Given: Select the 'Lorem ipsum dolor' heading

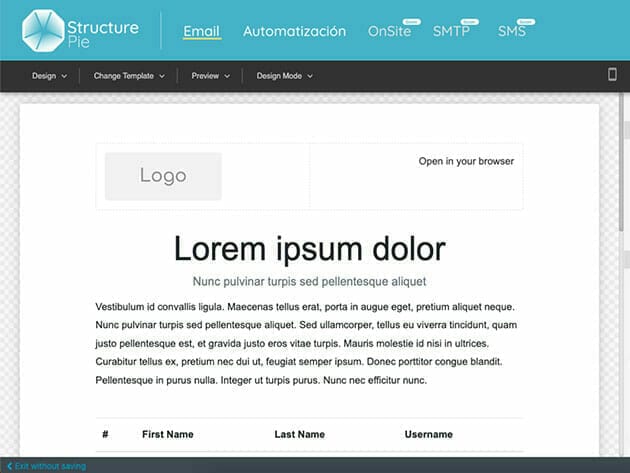Looking at the screenshot, I should point(309,248).
